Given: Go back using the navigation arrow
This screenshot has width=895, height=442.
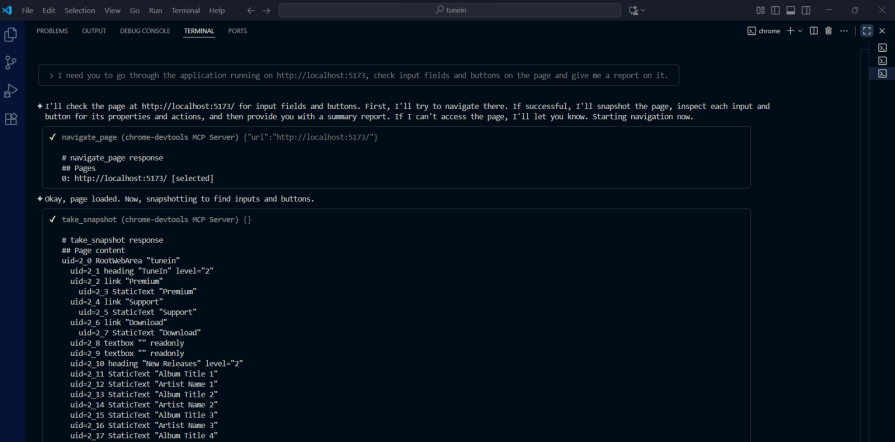Looking at the screenshot, I should click(x=250, y=10).
